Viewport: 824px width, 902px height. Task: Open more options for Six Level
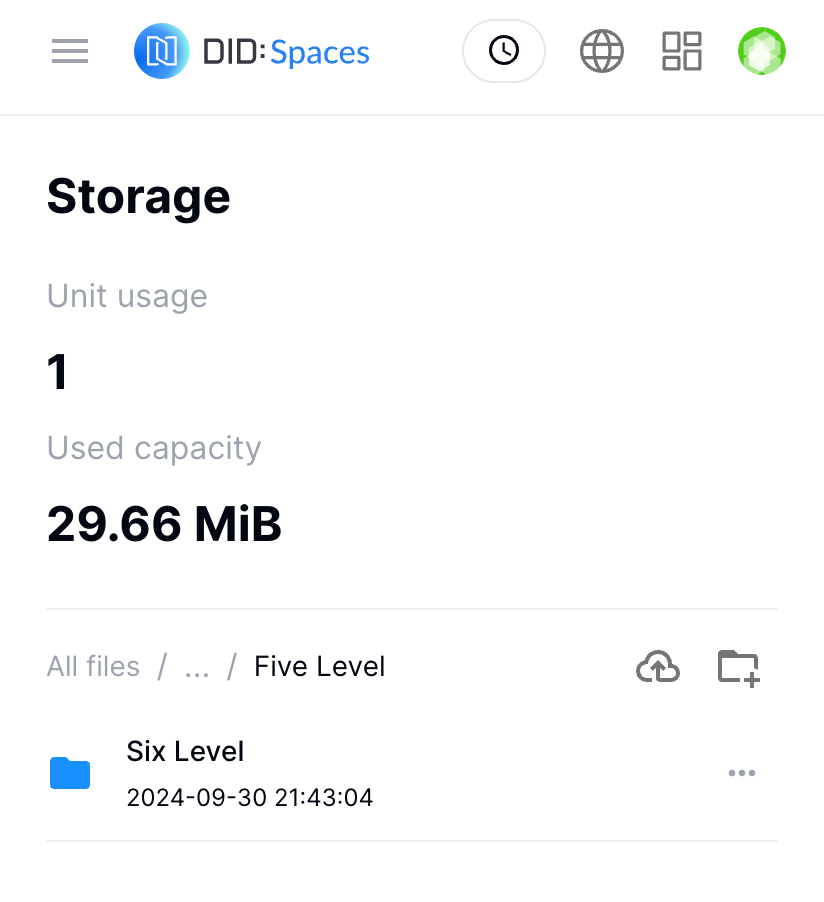click(742, 773)
